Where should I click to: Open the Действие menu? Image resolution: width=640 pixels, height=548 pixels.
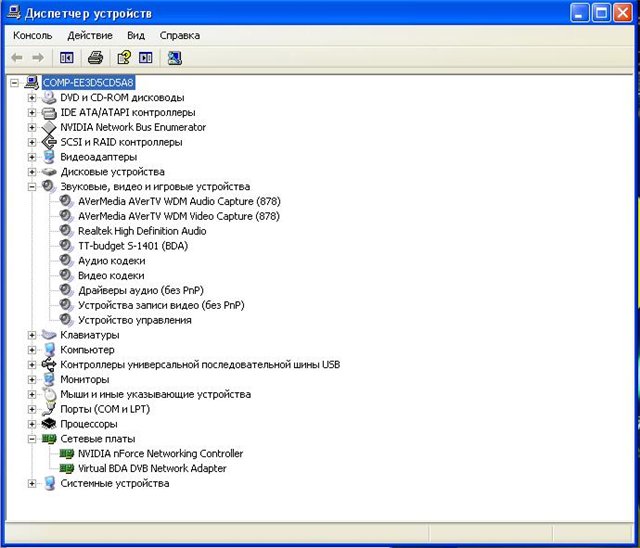[x=90, y=35]
